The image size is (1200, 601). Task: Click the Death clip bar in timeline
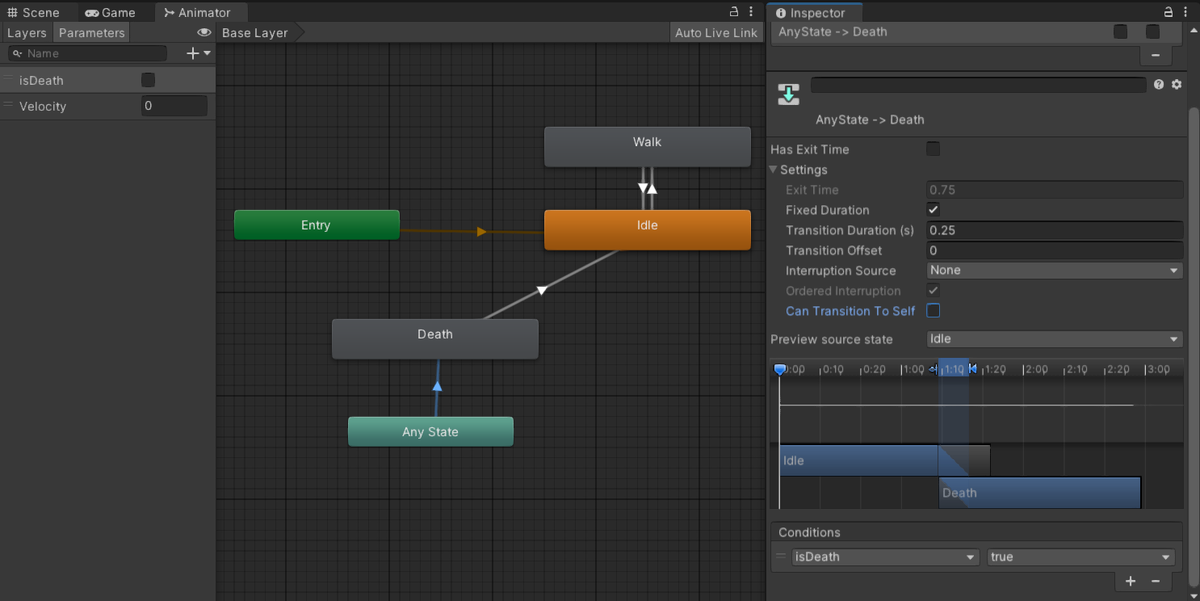point(1040,492)
